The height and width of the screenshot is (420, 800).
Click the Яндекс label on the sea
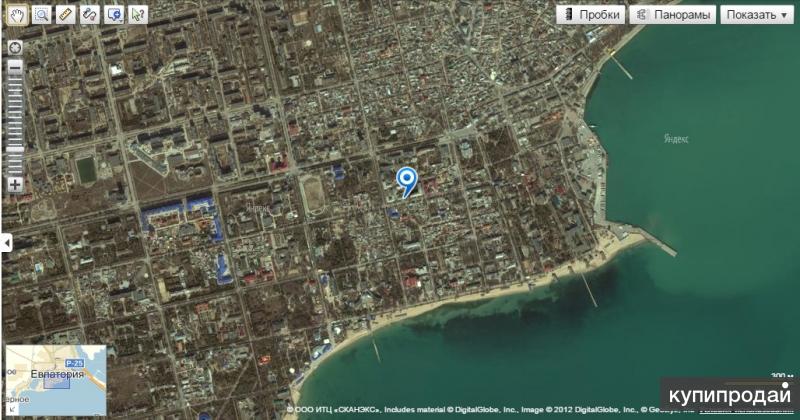676,139
